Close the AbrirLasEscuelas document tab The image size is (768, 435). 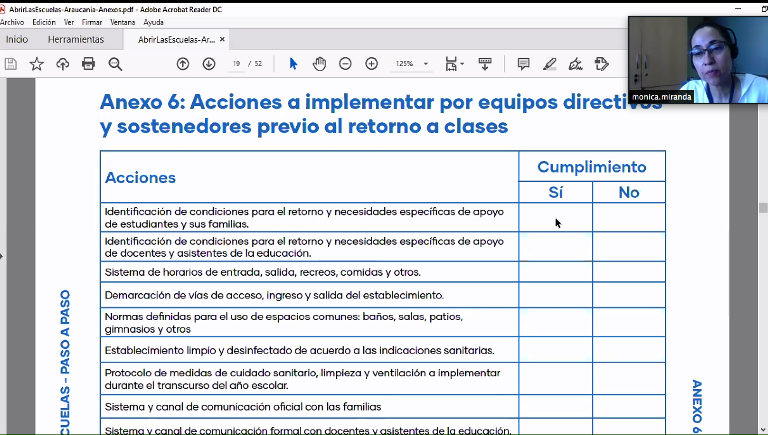pos(223,40)
